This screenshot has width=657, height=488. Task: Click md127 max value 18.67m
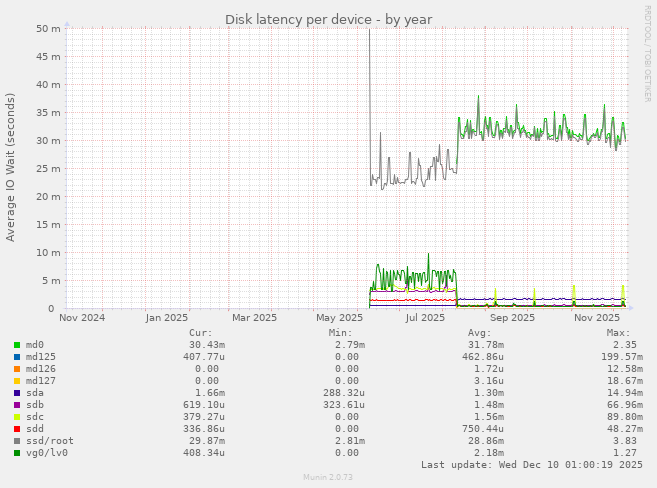[x=625, y=381]
